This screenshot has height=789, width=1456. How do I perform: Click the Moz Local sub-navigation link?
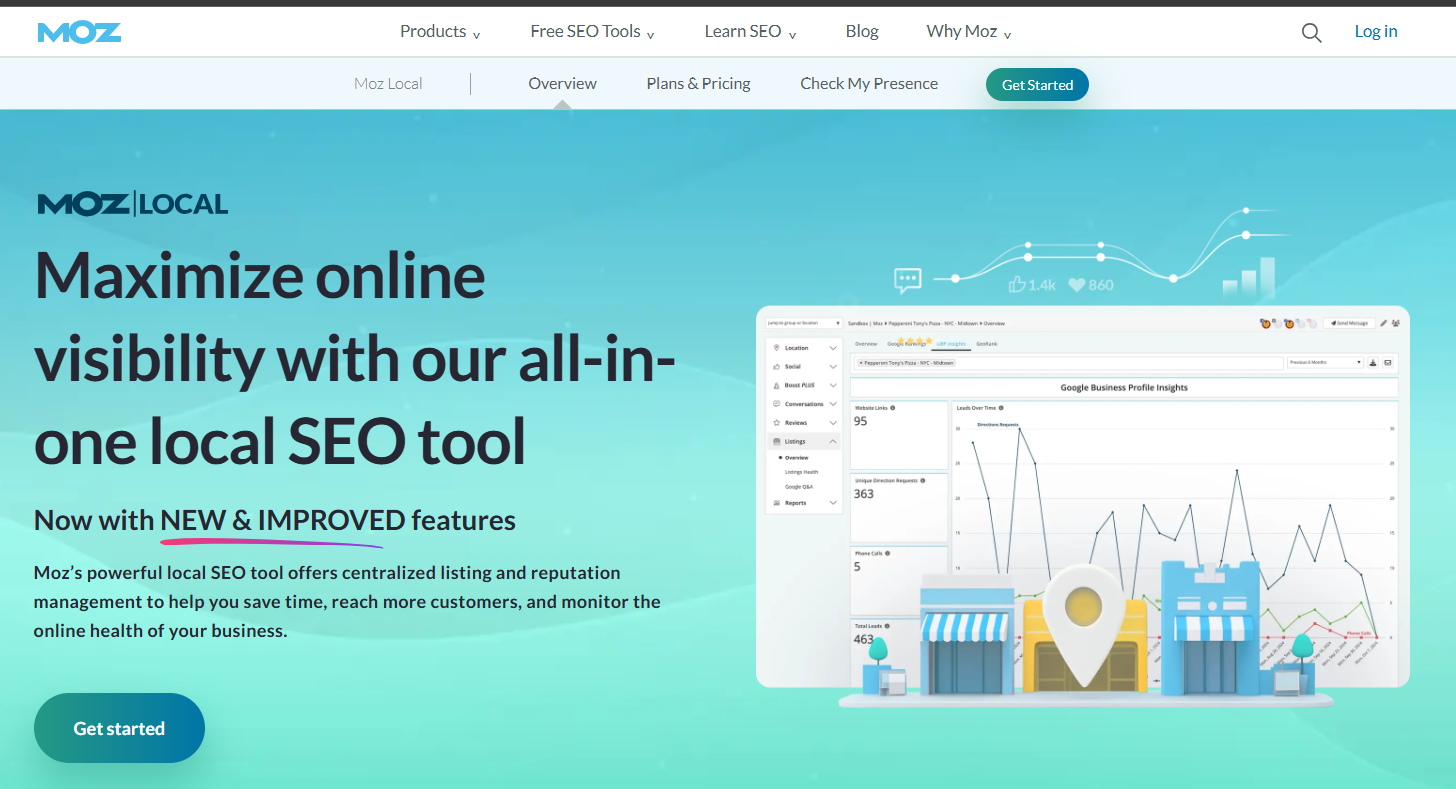point(388,84)
